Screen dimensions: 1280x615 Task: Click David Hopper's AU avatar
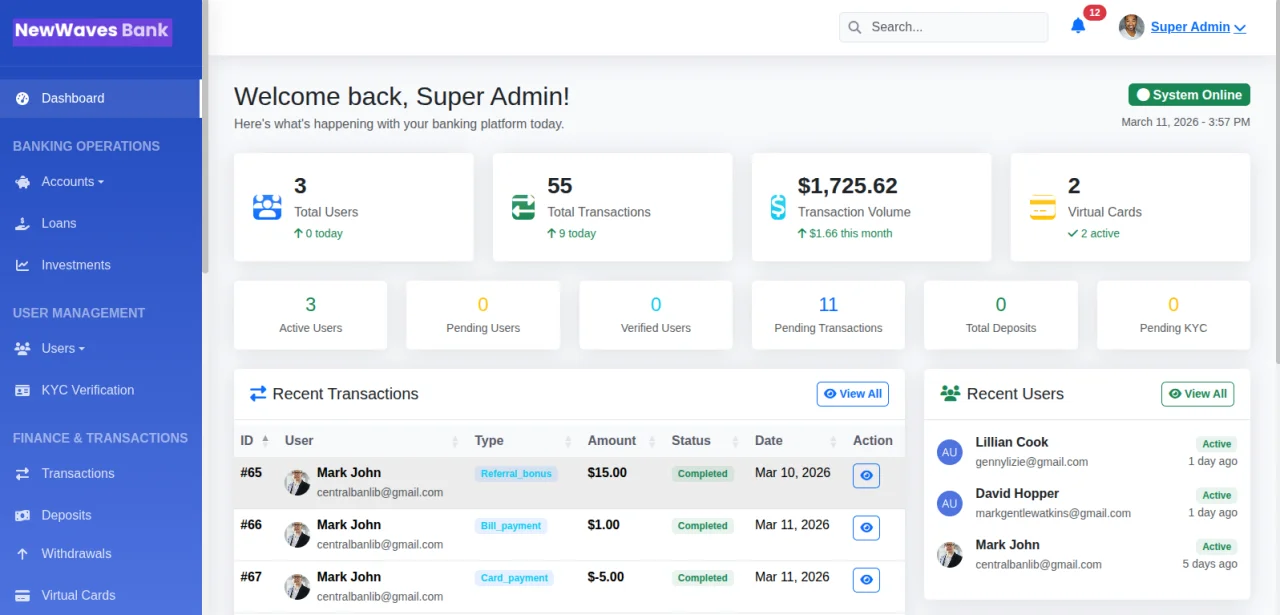point(950,503)
